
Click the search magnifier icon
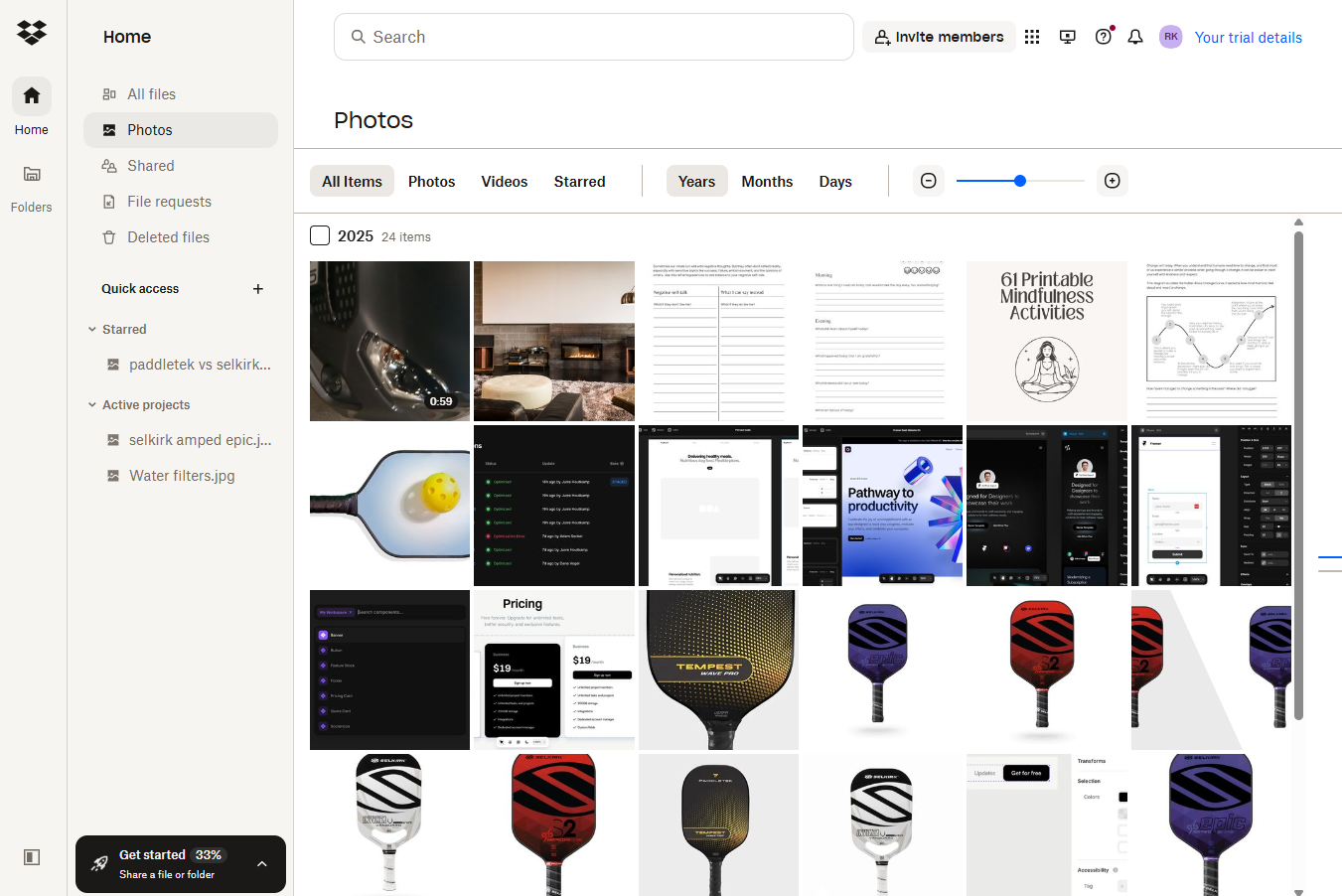coord(359,37)
